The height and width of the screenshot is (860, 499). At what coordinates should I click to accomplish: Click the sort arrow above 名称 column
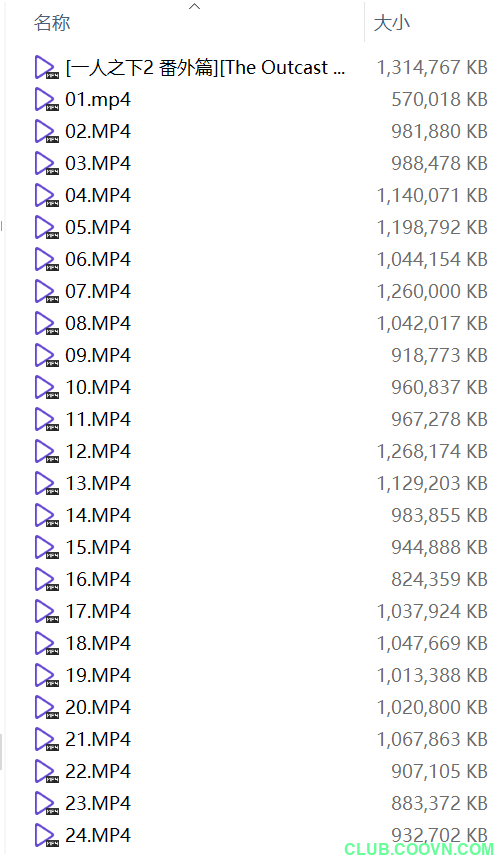tap(194, 7)
